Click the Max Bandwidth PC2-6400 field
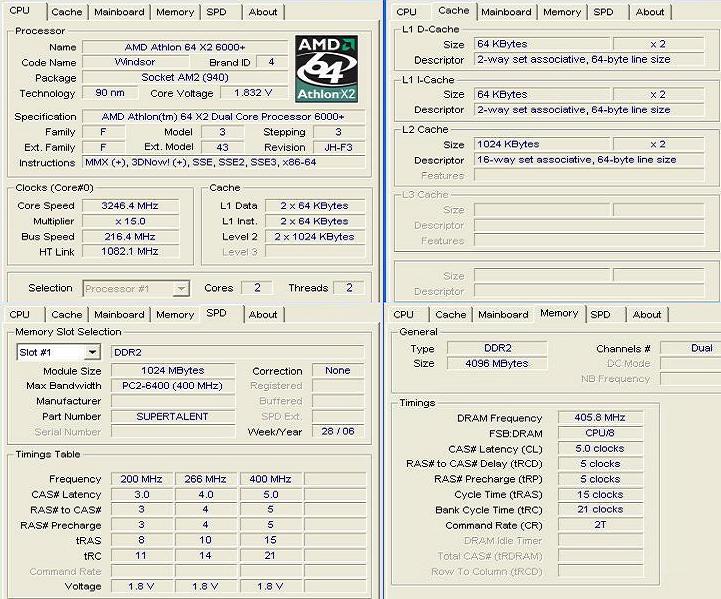The image size is (721, 599). [172, 385]
